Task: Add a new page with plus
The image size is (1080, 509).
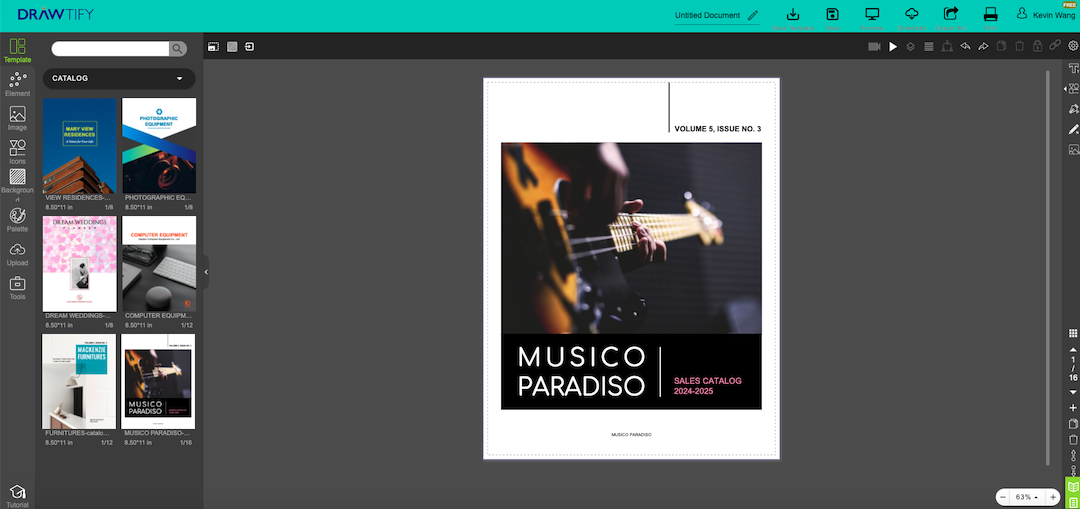Action: click(x=1072, y=408)
